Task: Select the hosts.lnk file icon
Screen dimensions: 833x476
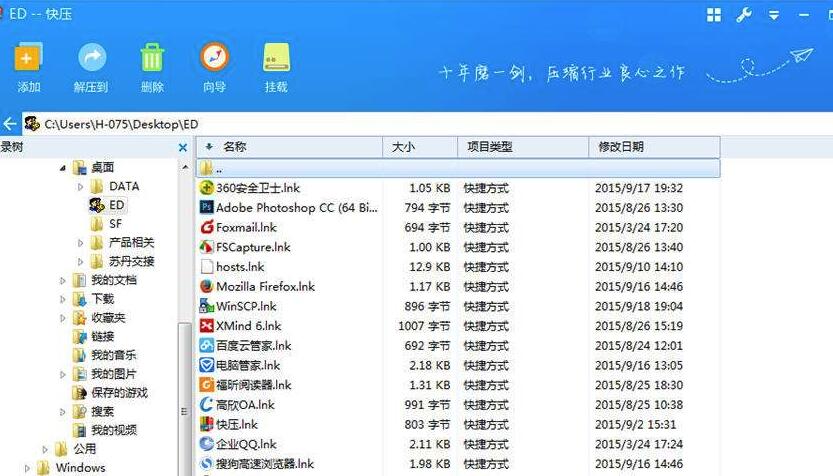Action: coord(206,267)
